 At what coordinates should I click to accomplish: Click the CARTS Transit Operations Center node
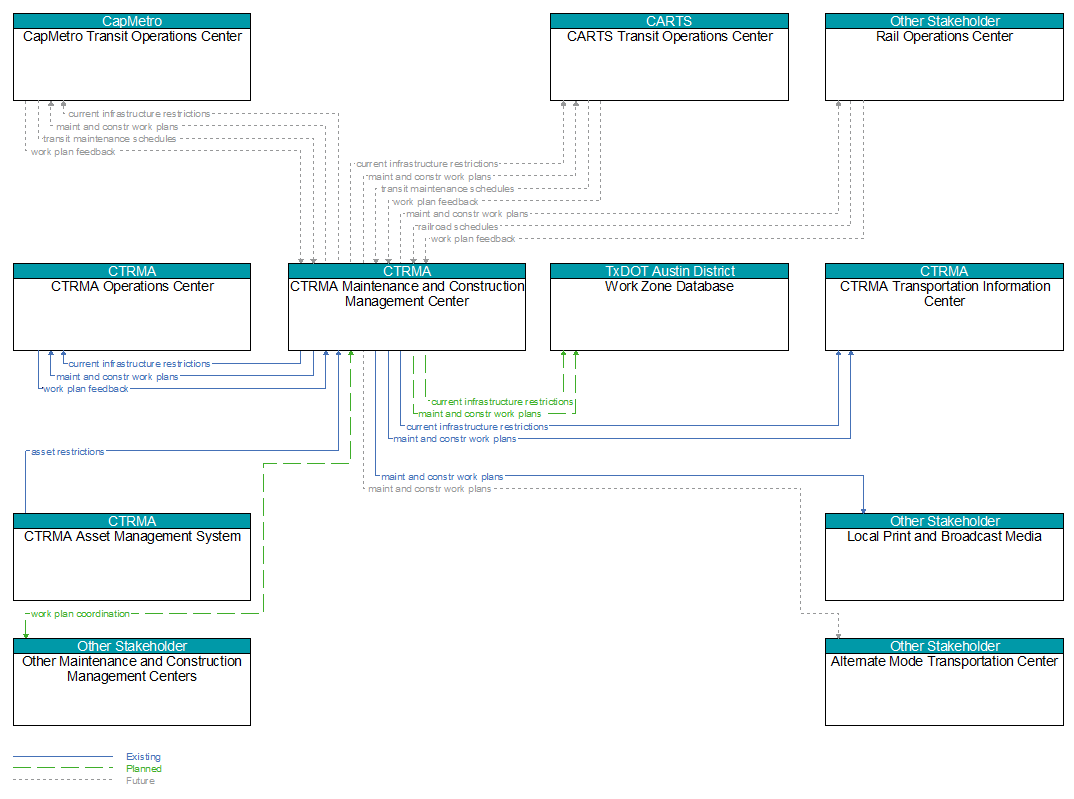[x=669, y=57]
